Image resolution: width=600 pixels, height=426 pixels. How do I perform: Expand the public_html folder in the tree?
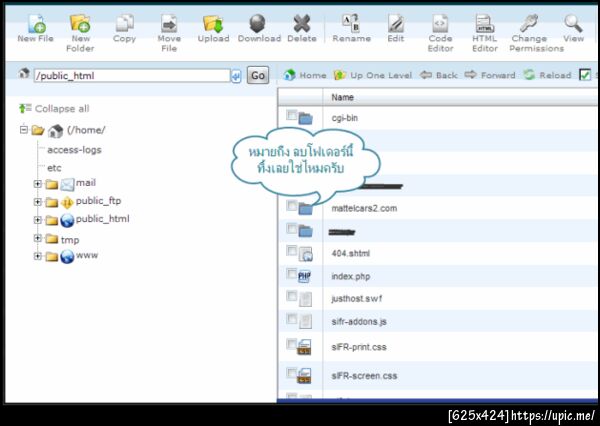pyautogui.click(x=38, y=220)
